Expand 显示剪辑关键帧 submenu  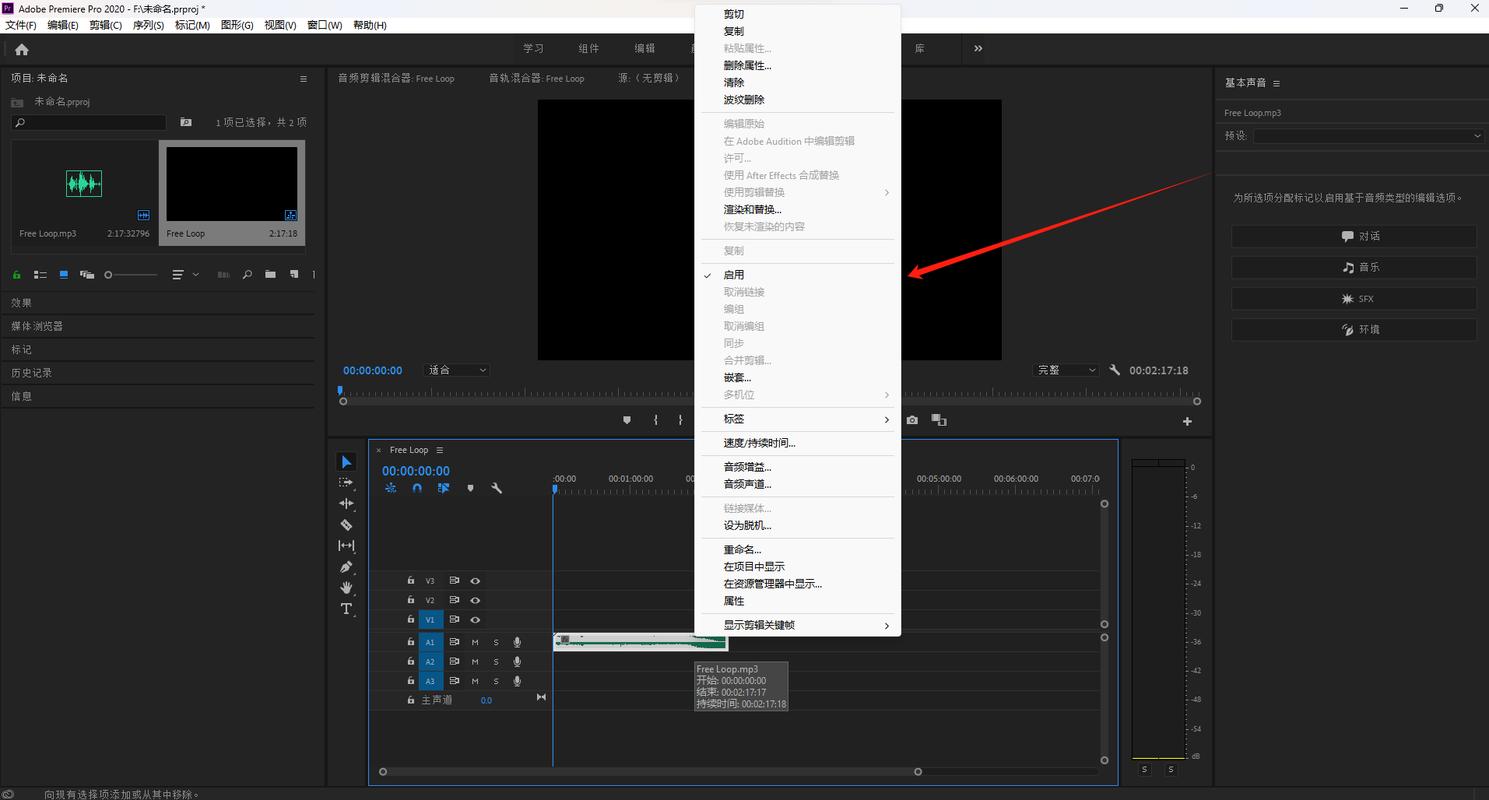pos(798,625)
